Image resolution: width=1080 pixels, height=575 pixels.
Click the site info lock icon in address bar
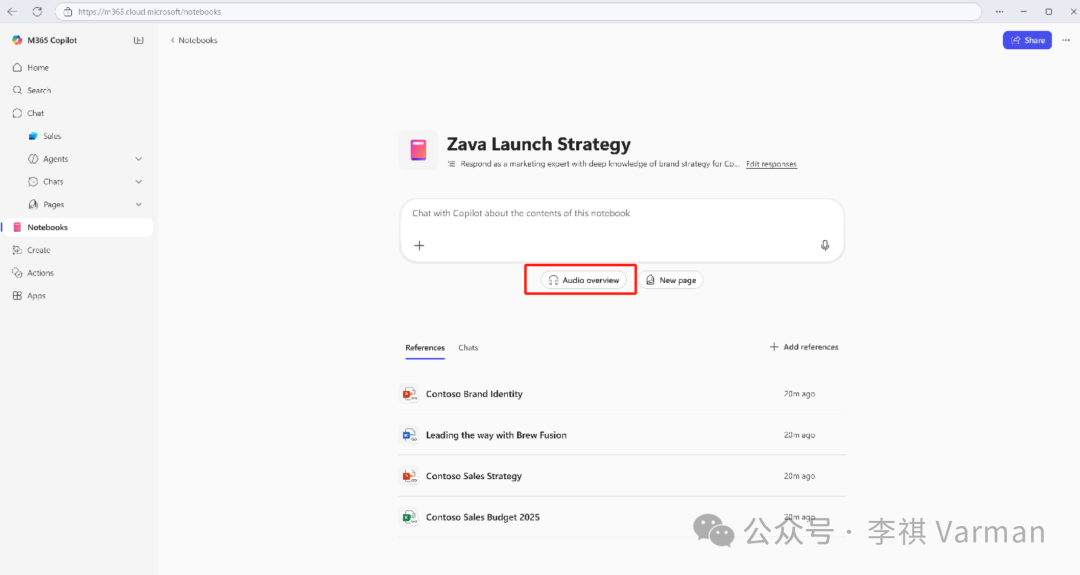coord(68,12)
